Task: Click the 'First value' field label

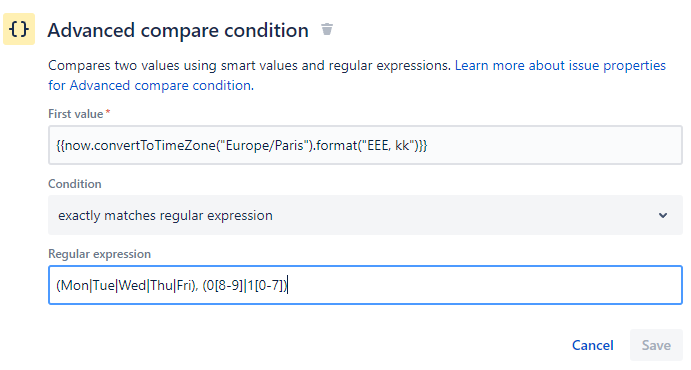Action: click(75, 114)
